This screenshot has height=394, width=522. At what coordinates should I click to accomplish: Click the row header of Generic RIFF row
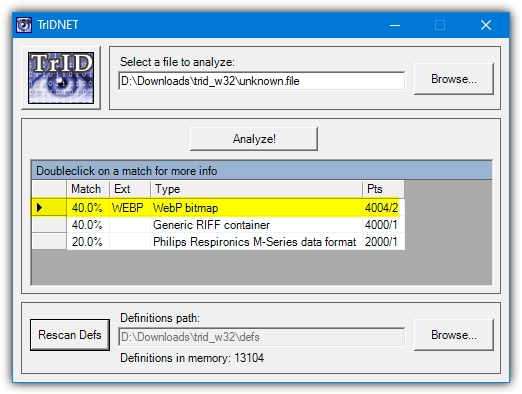[49, 225]
